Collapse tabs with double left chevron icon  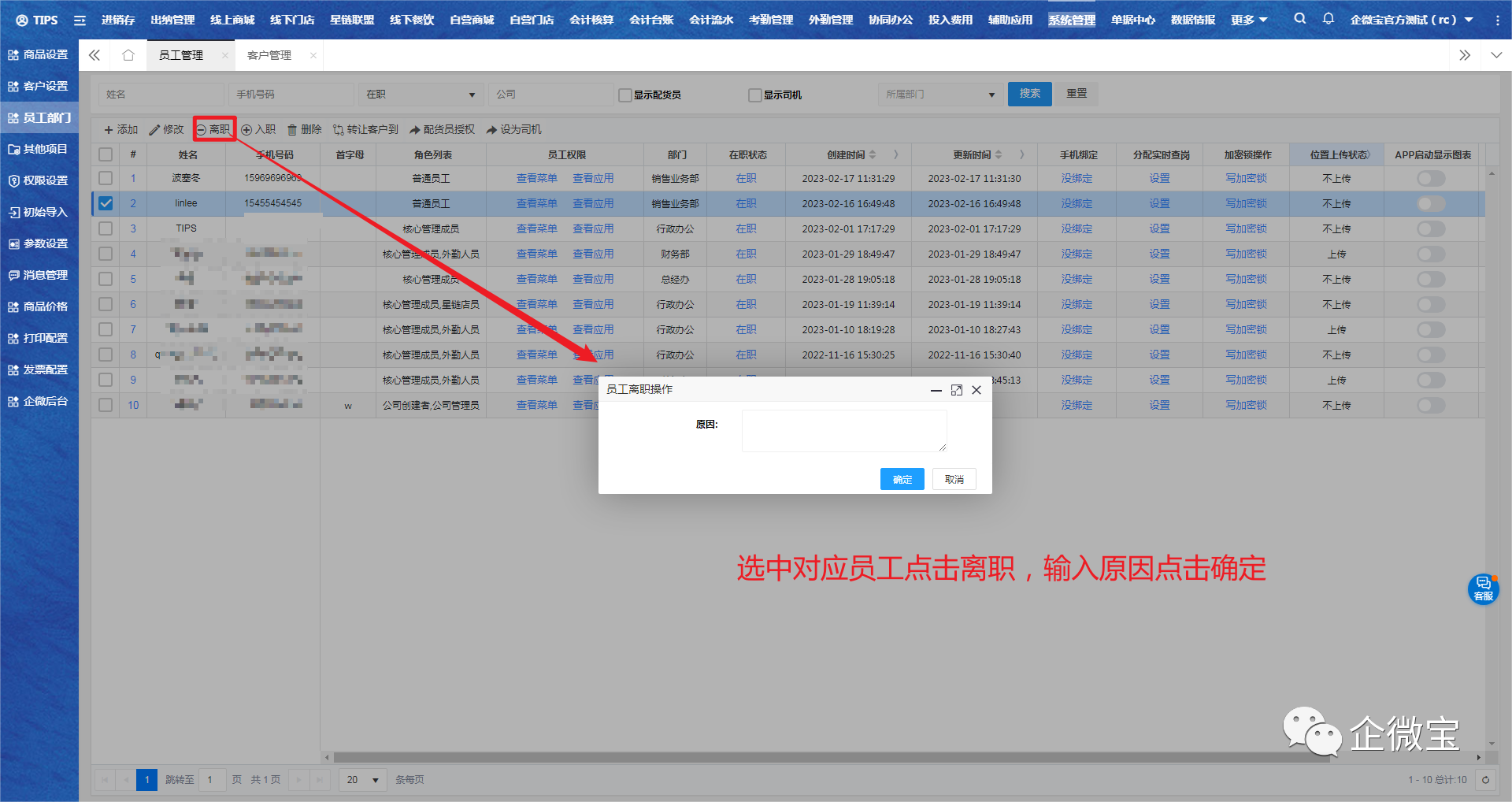pos(94,55)
